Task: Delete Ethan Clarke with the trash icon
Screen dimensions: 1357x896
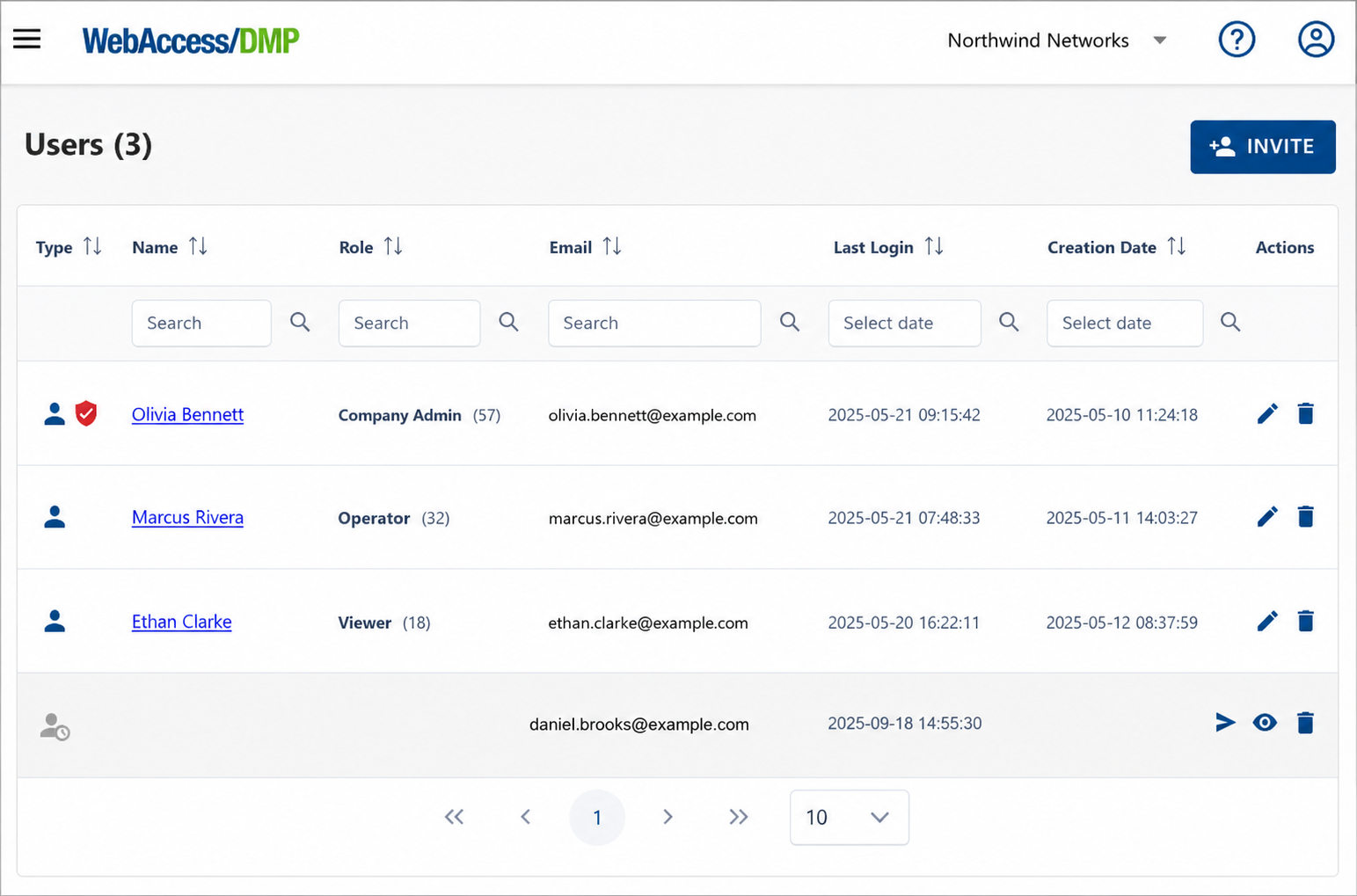Action: 1305,621
